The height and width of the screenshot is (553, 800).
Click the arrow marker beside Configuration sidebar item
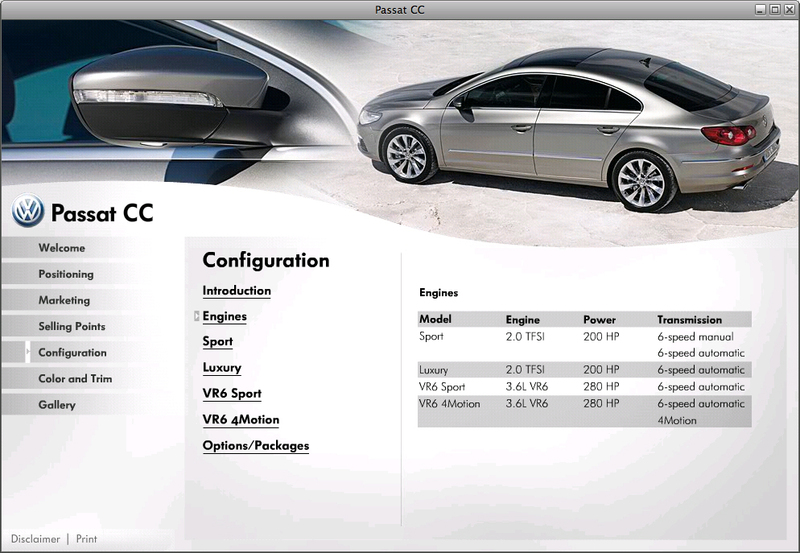pos(28,352)
